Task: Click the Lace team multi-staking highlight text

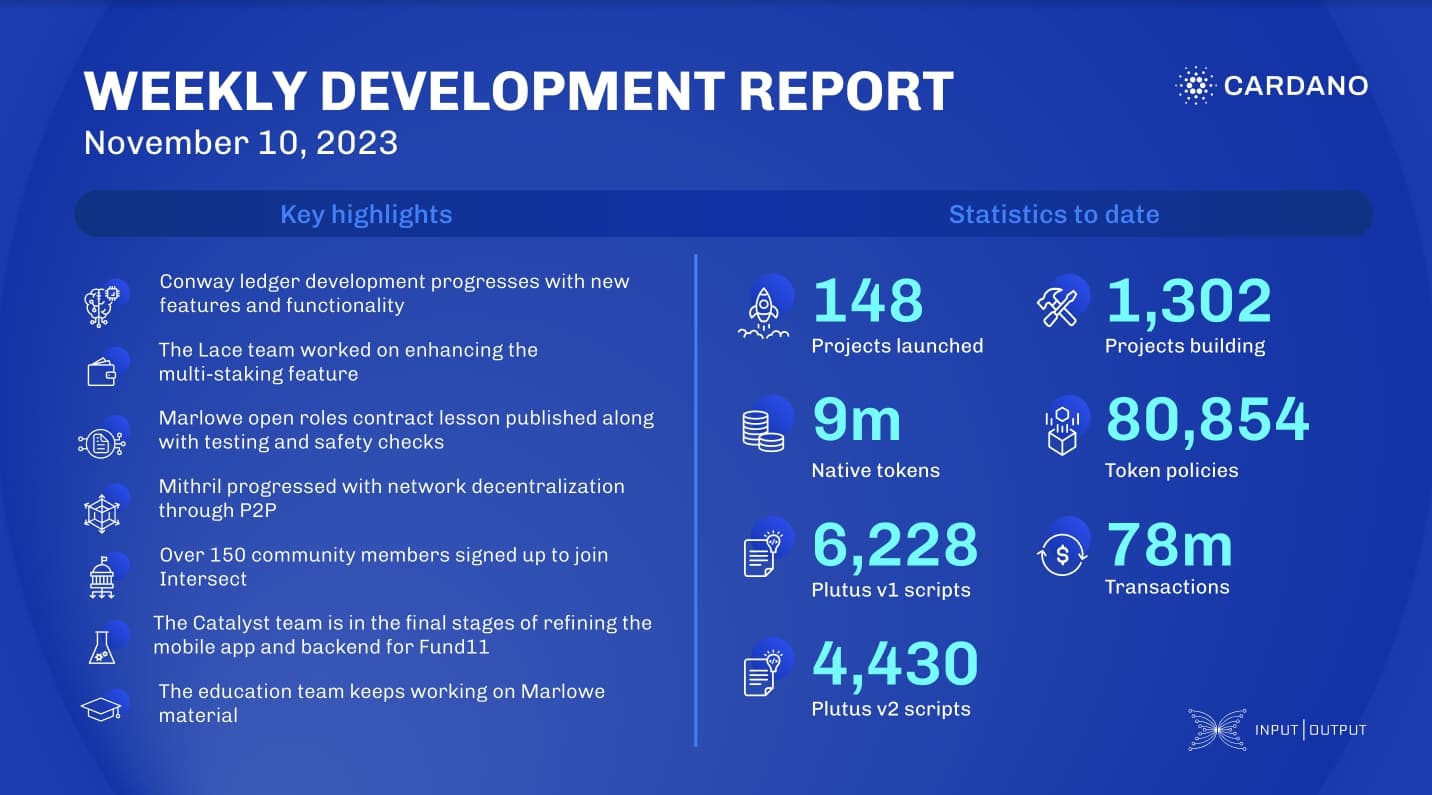Action: 348,362
